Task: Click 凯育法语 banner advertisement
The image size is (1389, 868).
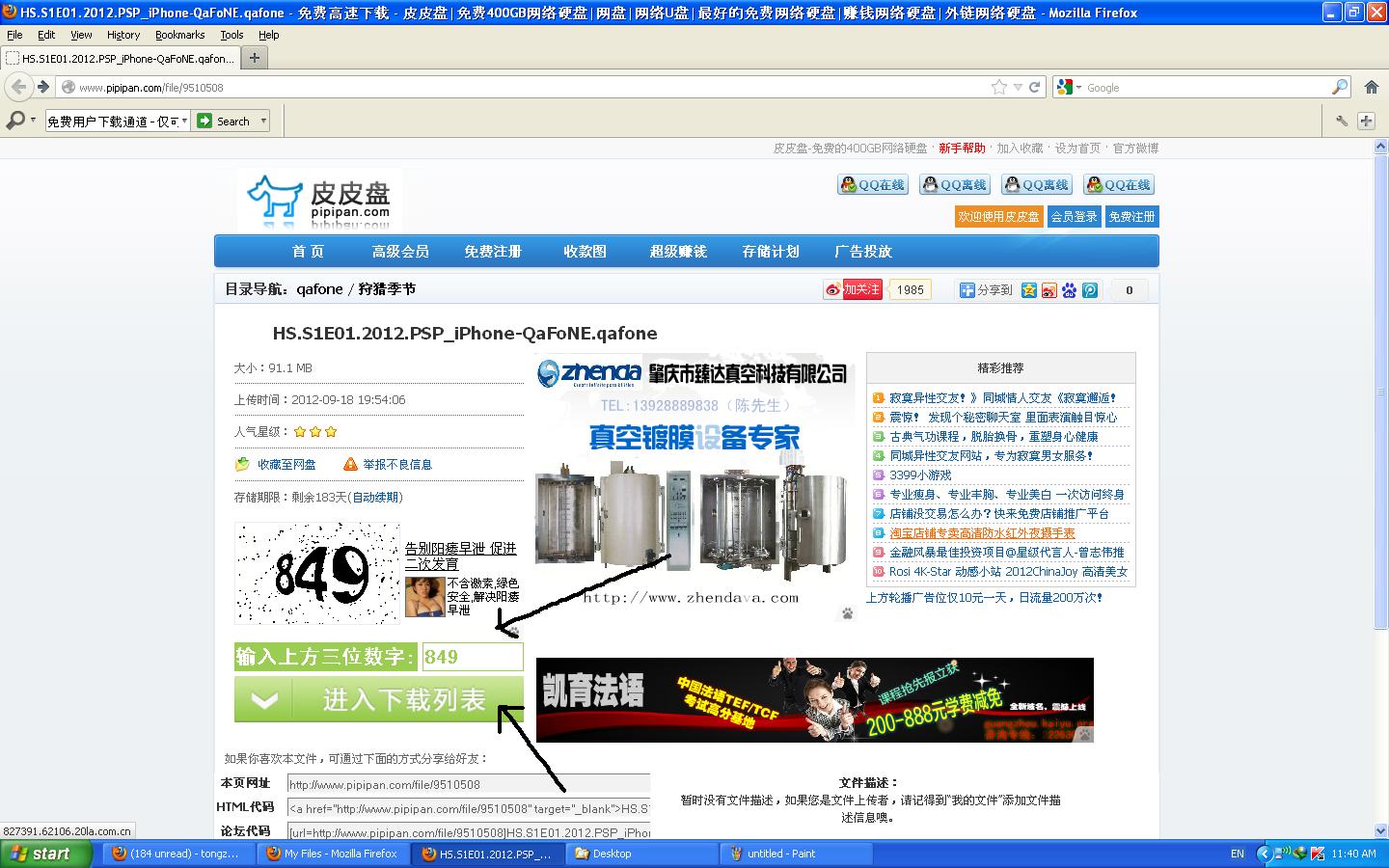Action: coord(815,700)
